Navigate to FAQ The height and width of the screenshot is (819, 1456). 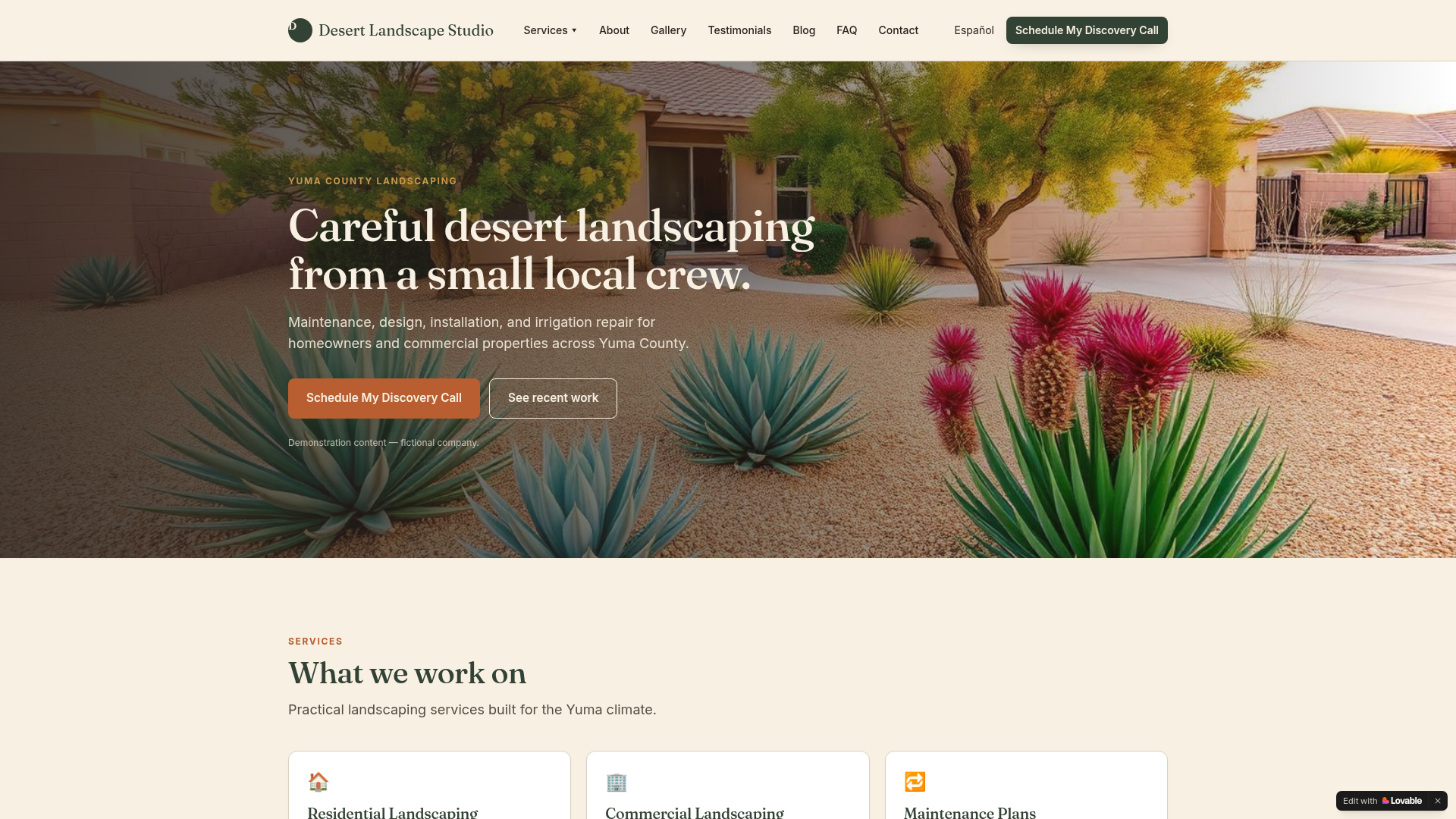tap(846, 30)
